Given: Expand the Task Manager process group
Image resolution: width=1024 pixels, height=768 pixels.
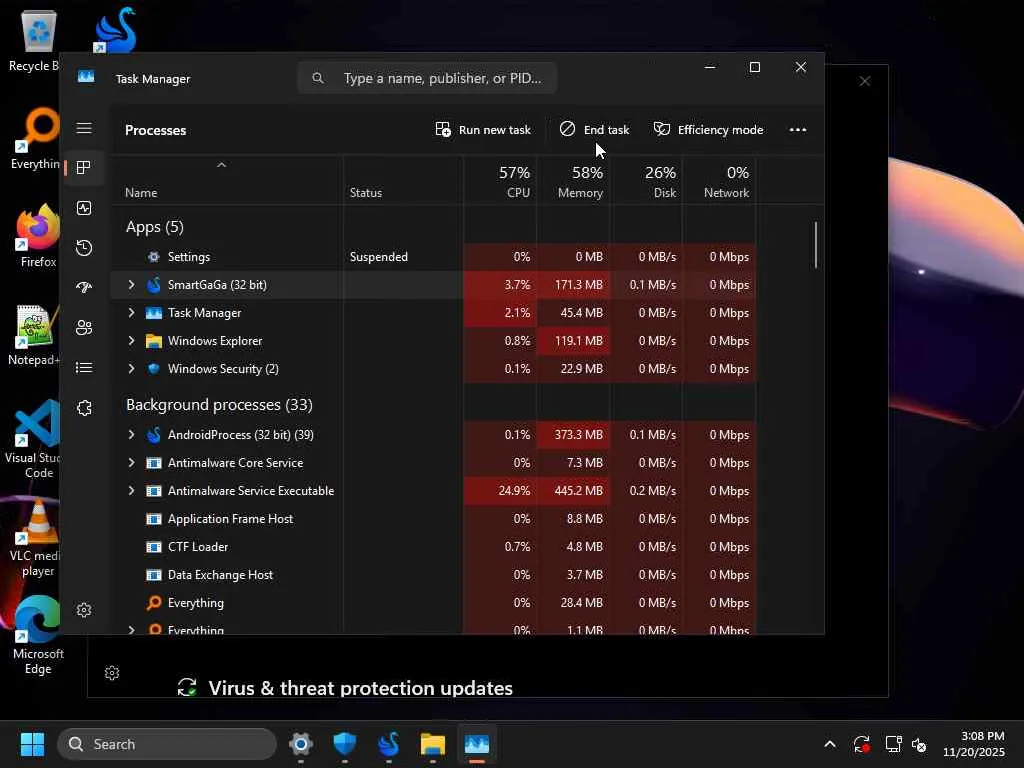Looking at the screenshot, I should [131, 313].
